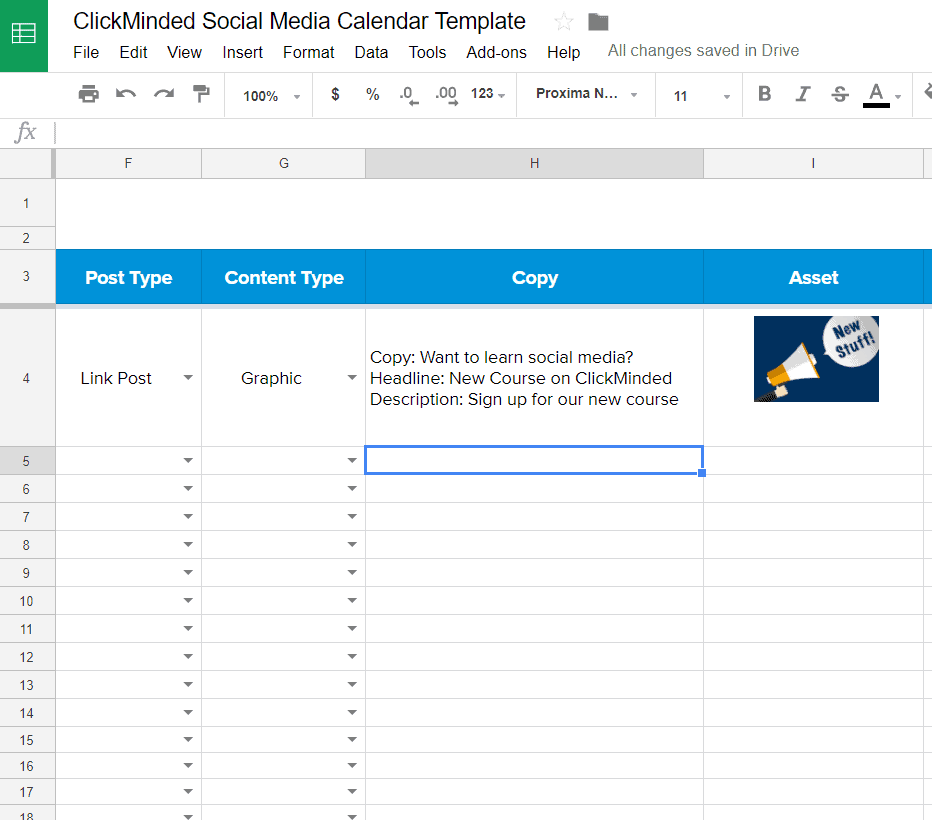
Task: Open the move-to-folder icon
Action: pos(598,22)
